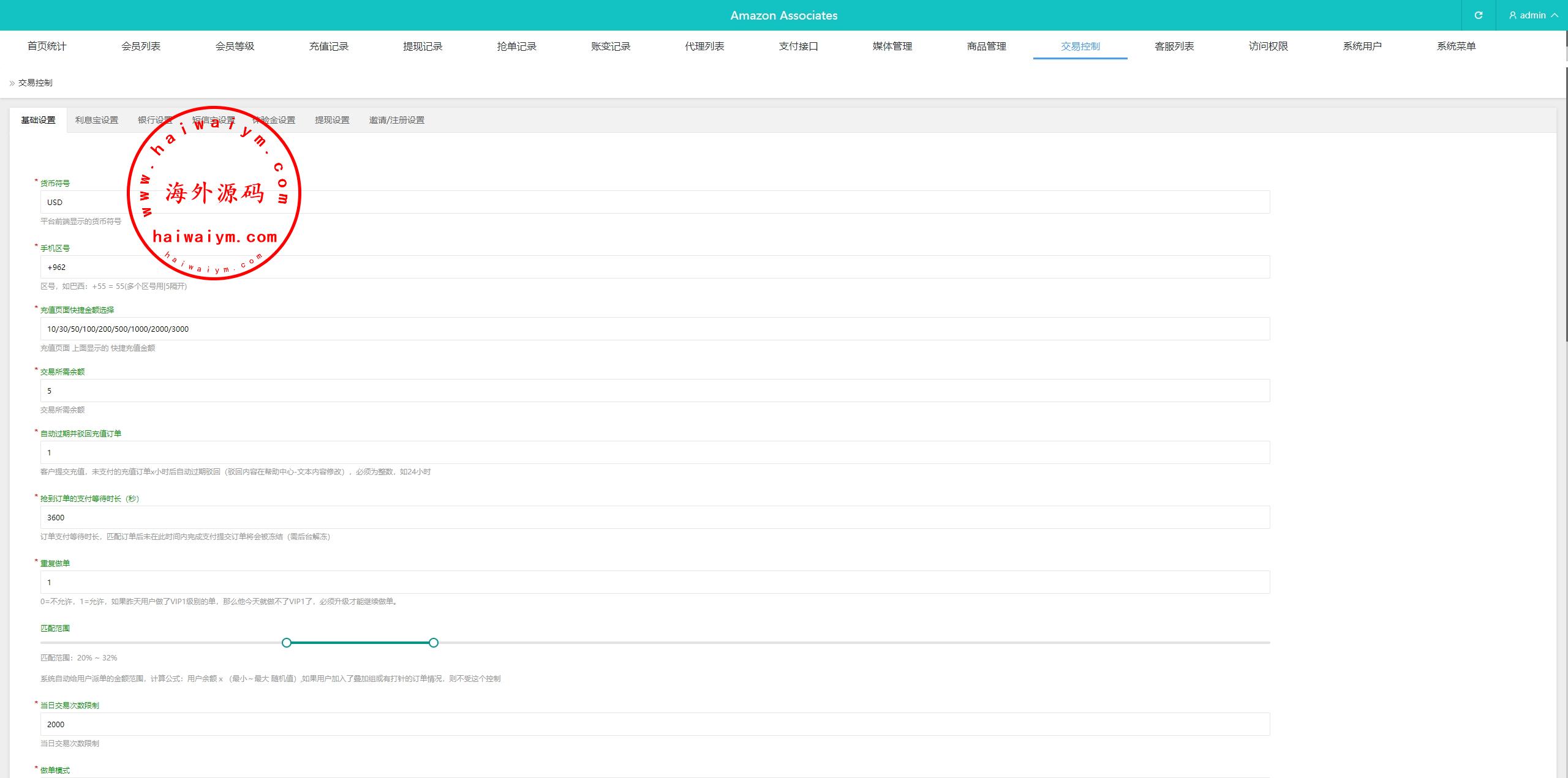Click the admin user avatar icon
This screenshot has width=1568, height=778.
click(x=1513, y=15)
